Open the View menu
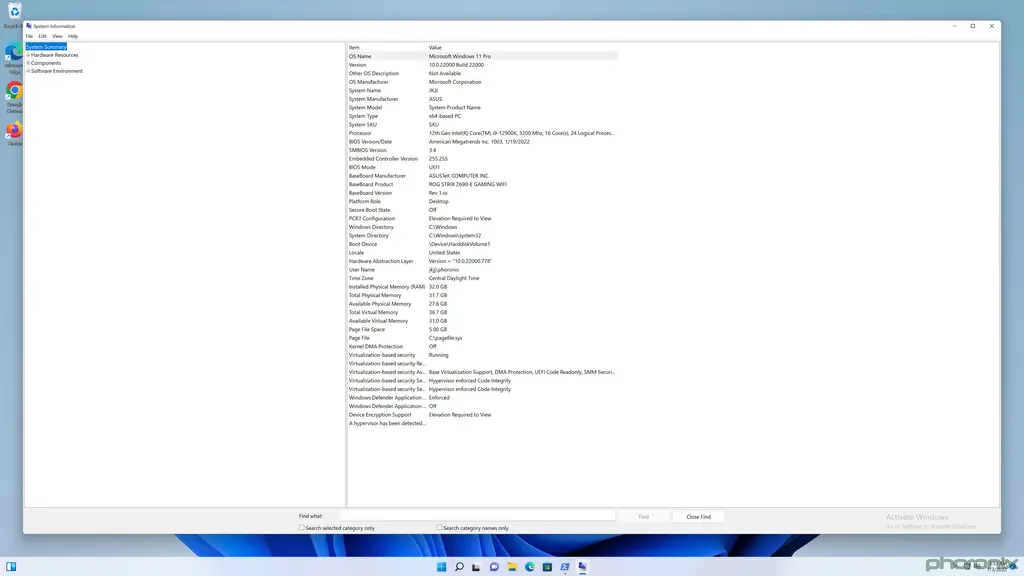The height and width of the screenshot is (576, 1024). [x=57, y=36]
